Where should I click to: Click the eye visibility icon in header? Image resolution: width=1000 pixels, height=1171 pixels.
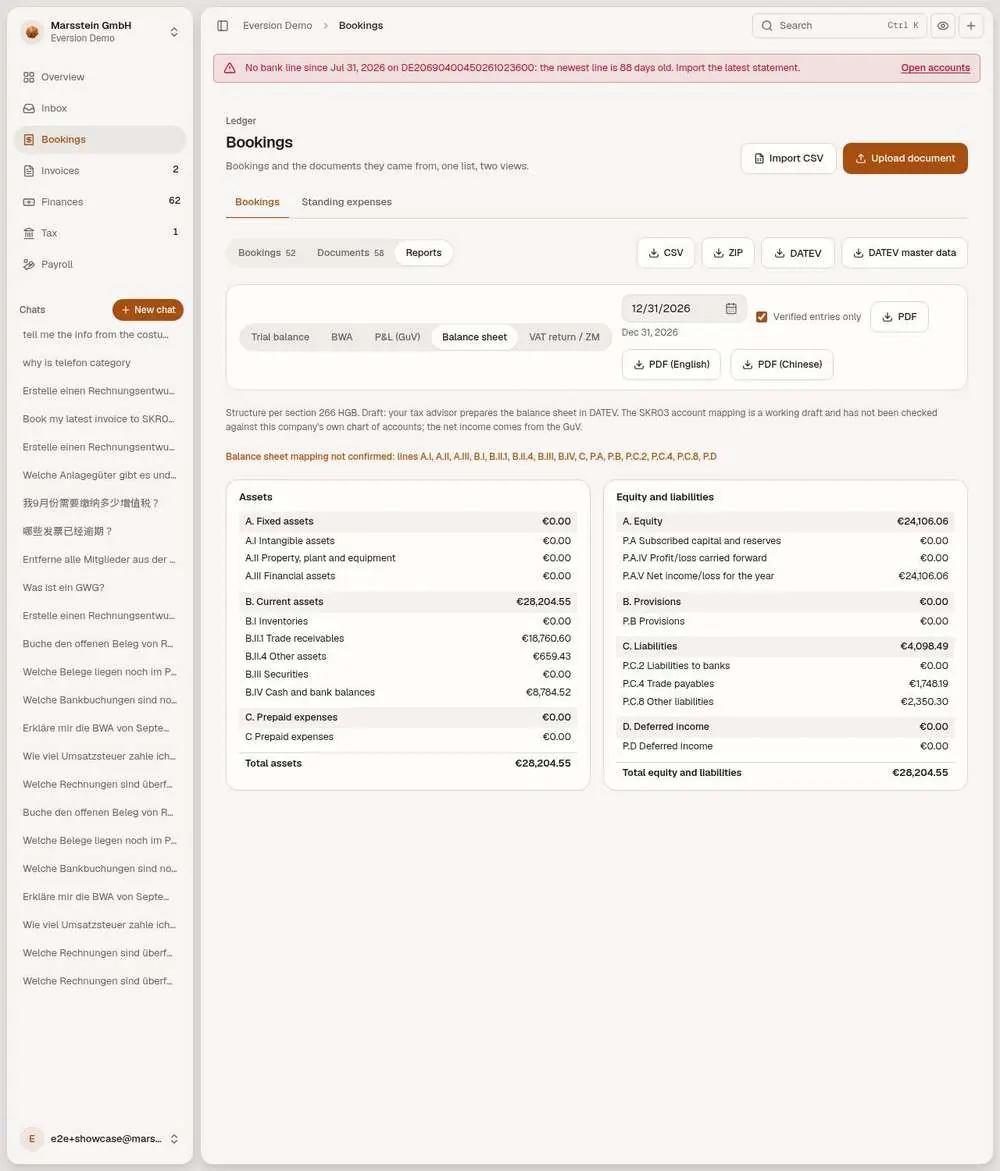943,25
